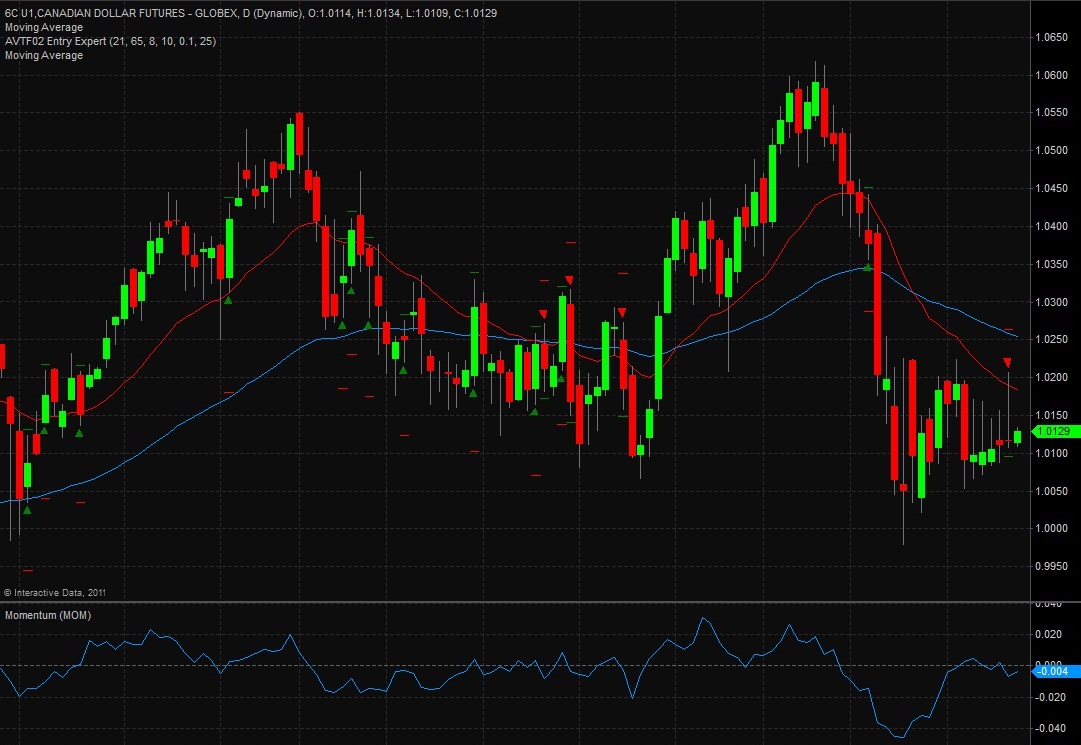Image resolution: width=1081 pixels, height=745 pixels.
Task: Click the 1.0500 price axis label
Action: click(x=1052, y=150)
